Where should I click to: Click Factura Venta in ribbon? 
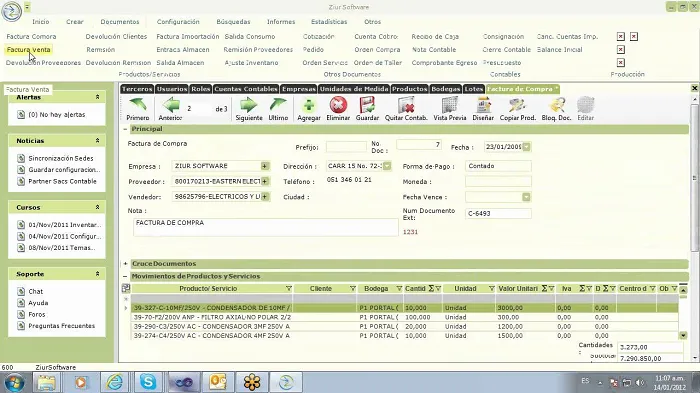click(x=29, y=50)
